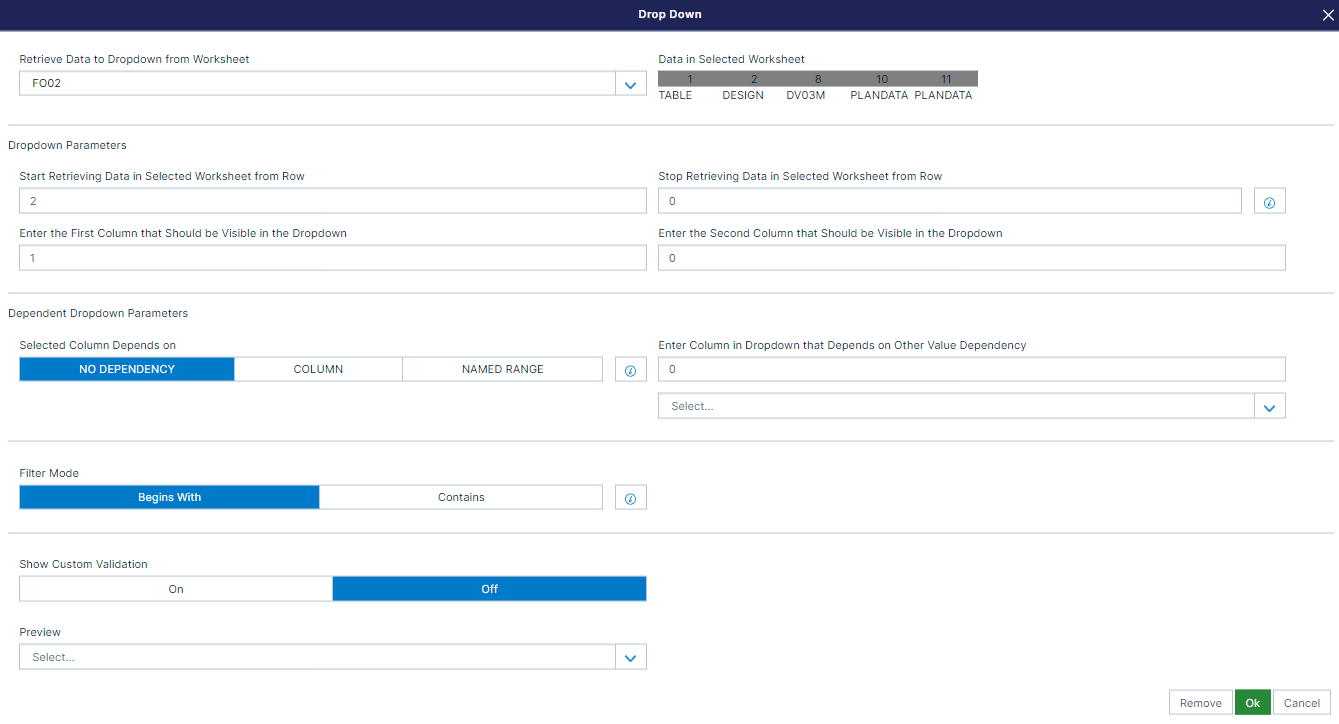Set Filter Mode to Contains
Screen dimensions: 1339x724
click(x=461, y=496)
